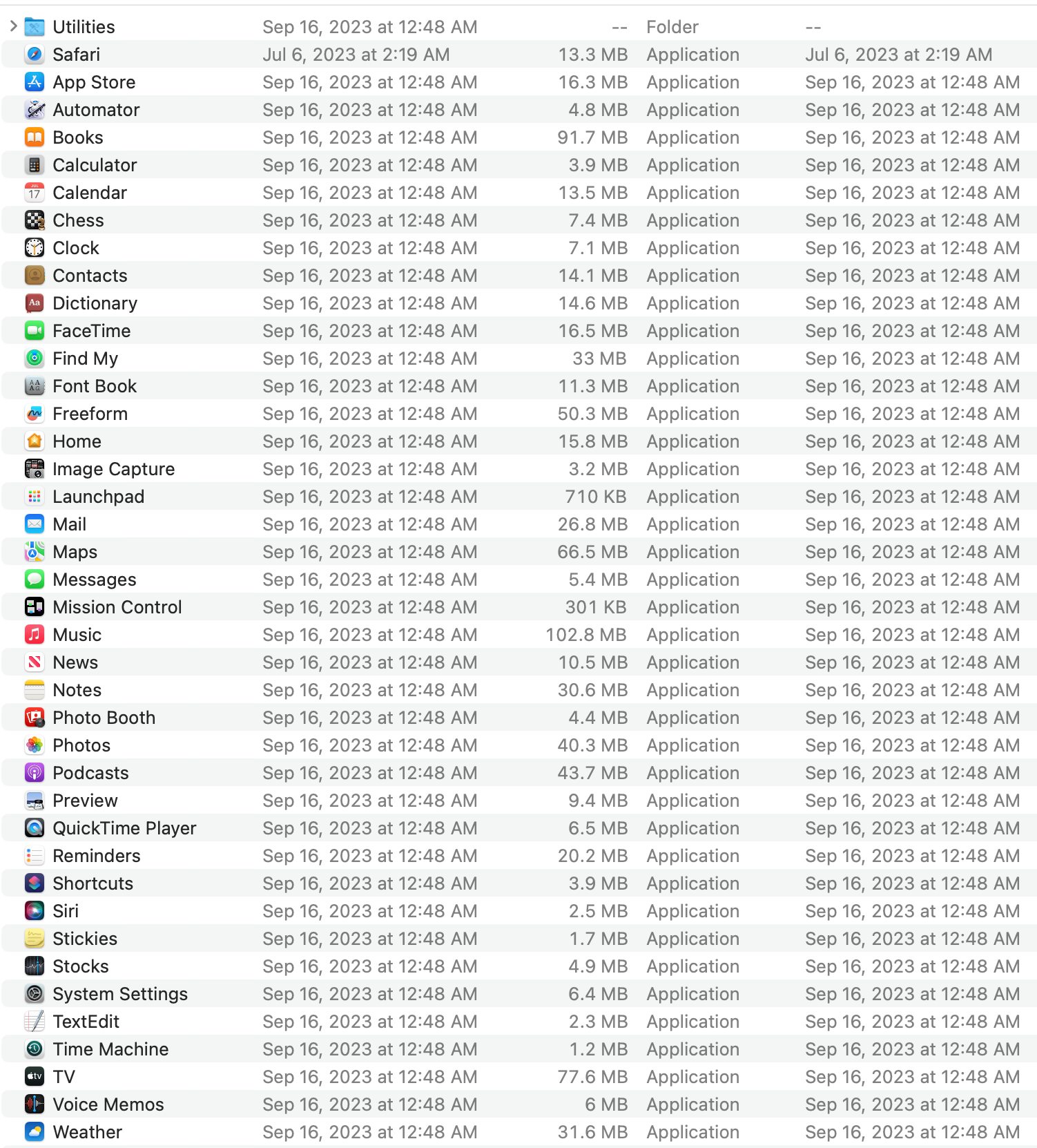Image resolution: width=1037 pixels, height=1148 pixels.
Task: Expand the Utilities folder disclosure chevron
Action: tap(13, 27)
